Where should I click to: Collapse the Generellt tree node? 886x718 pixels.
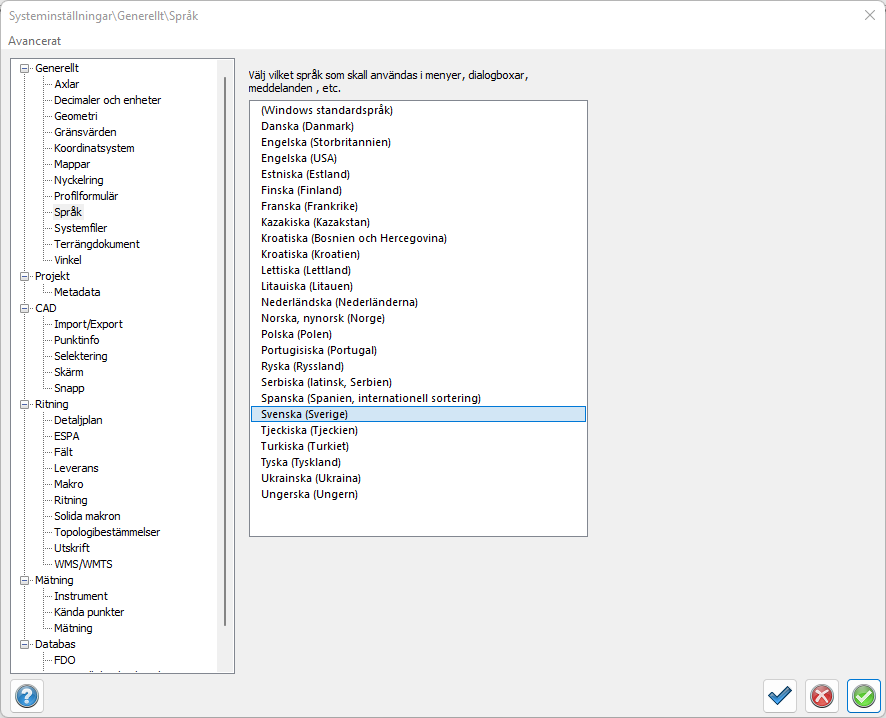pos(24,68)
